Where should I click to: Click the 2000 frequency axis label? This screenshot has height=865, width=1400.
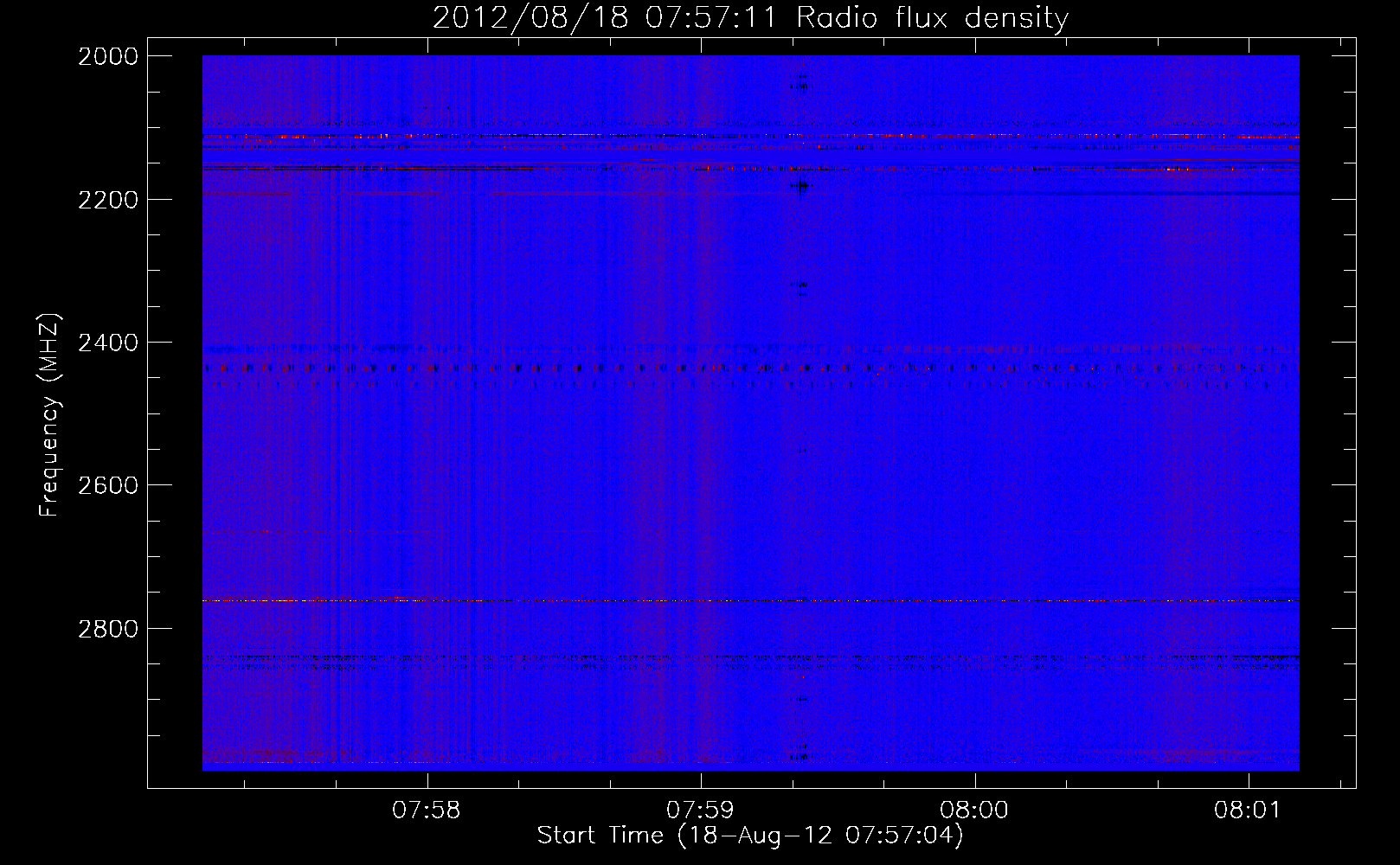click(108, 56)
